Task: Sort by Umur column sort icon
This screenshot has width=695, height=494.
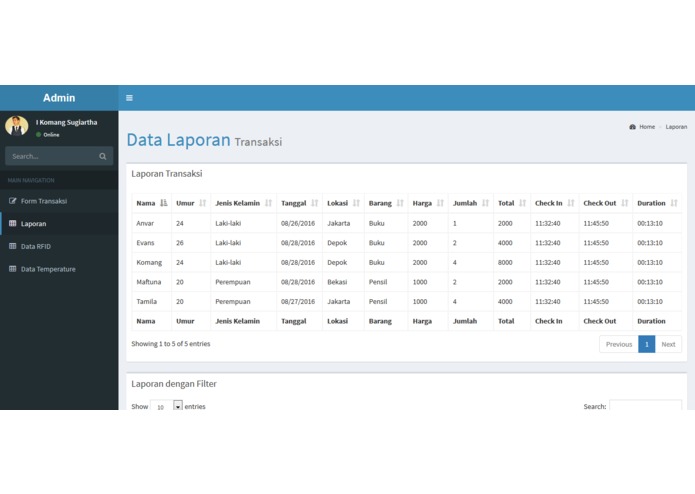Action: click(203, 203)
